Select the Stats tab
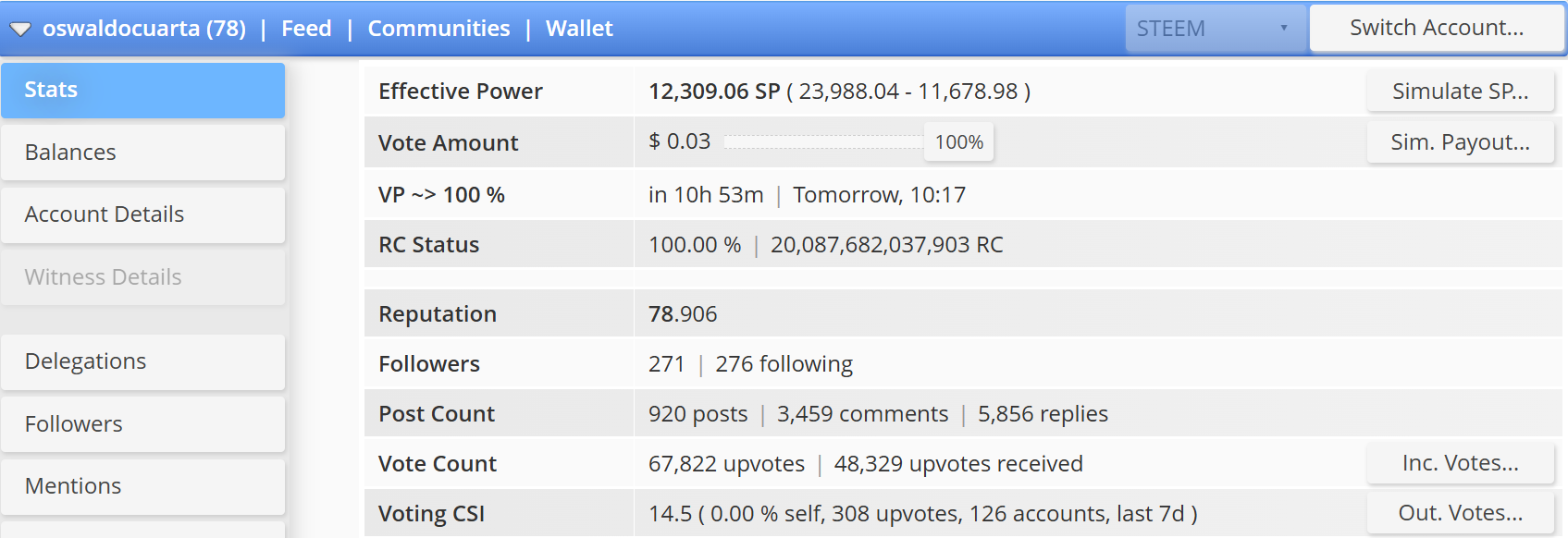The height and width of the screenshot is (538, 1568). tap(143, 90)
